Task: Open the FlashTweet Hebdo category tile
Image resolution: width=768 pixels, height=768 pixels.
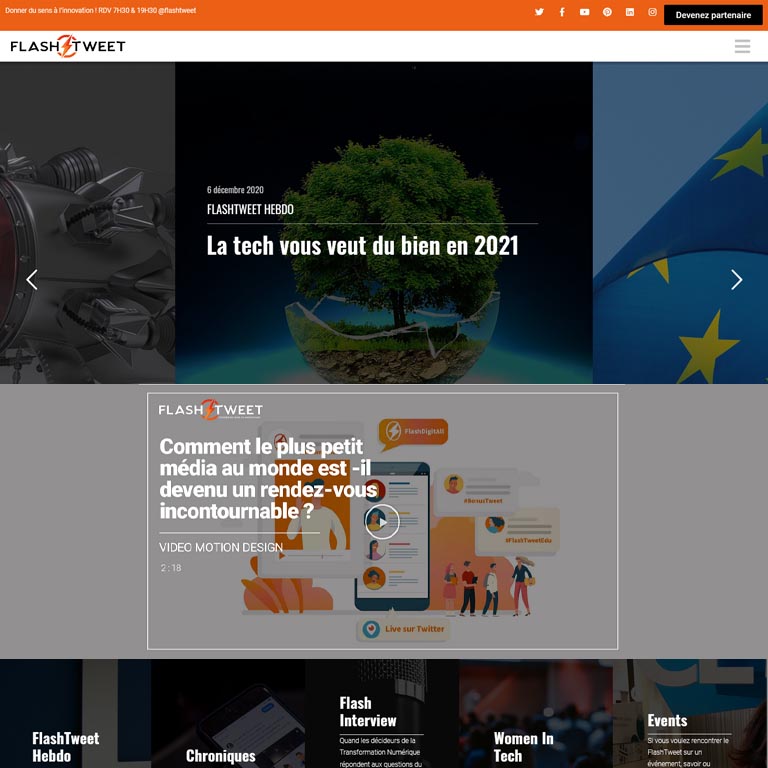Action: pos(75,713)
